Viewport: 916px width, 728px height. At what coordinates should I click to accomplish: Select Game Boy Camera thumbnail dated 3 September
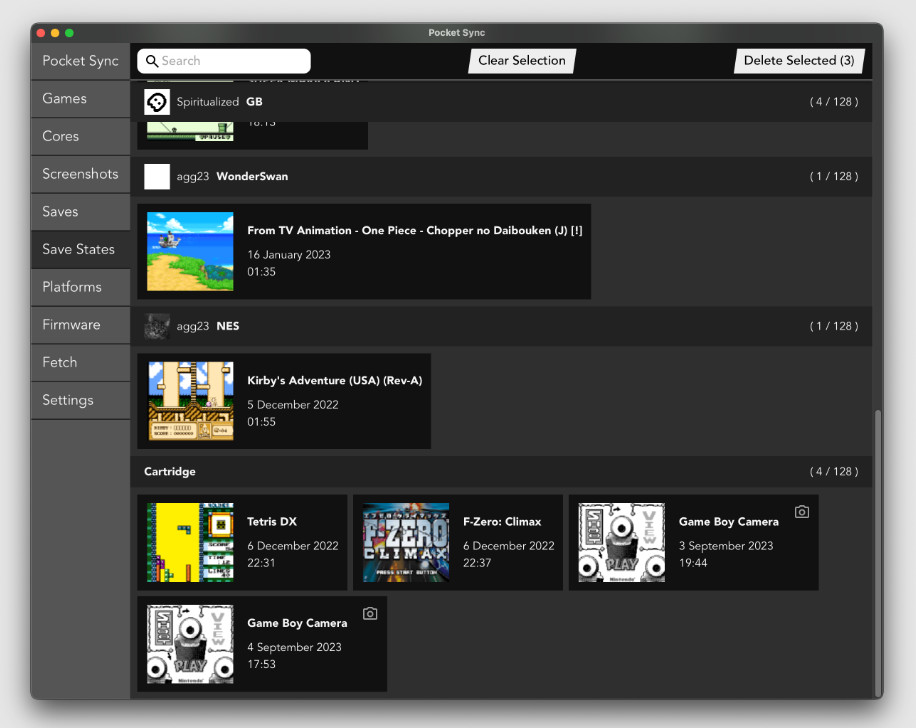[x=622, y=542]
